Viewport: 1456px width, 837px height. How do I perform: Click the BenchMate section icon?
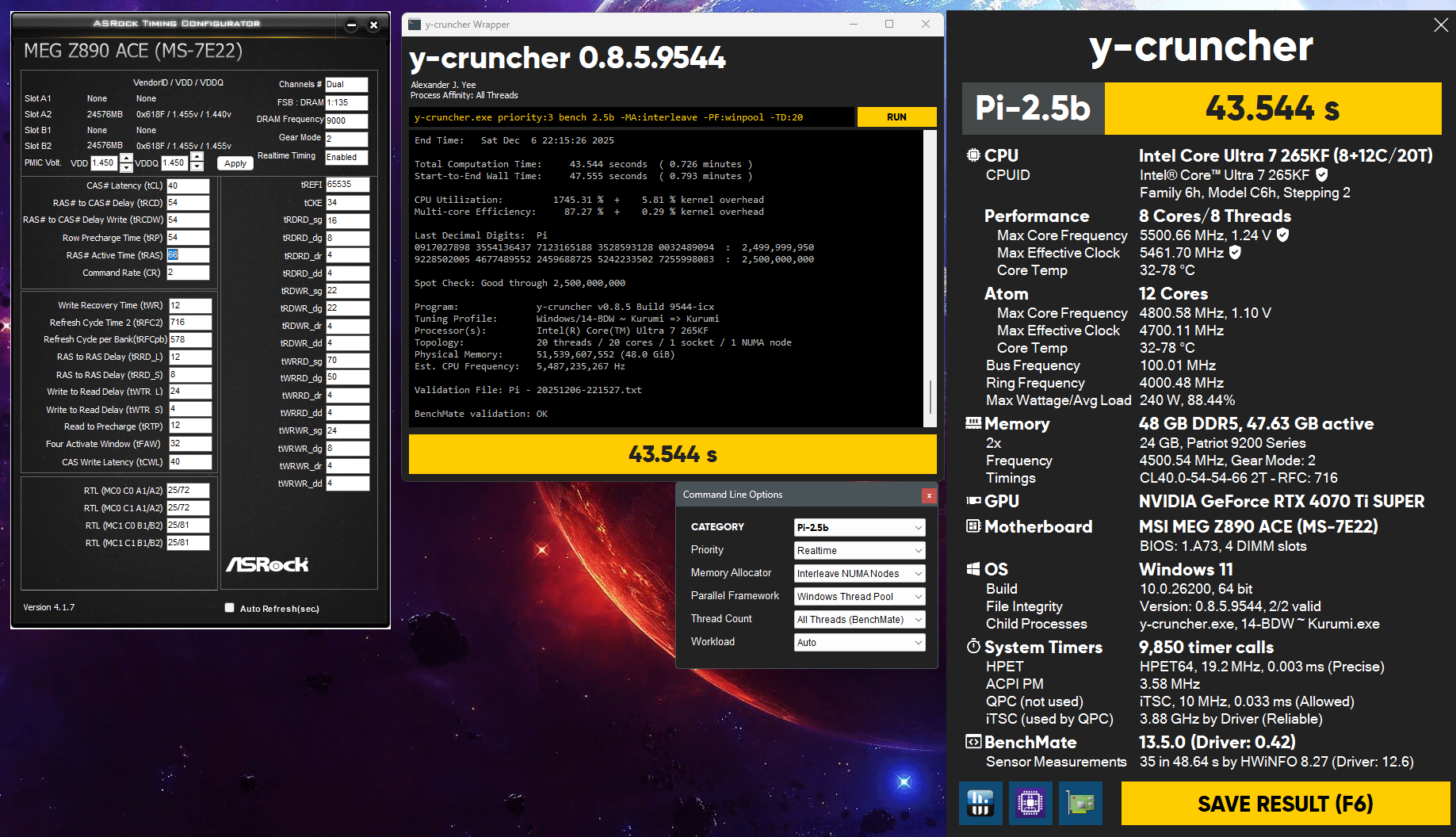[973, 742]
